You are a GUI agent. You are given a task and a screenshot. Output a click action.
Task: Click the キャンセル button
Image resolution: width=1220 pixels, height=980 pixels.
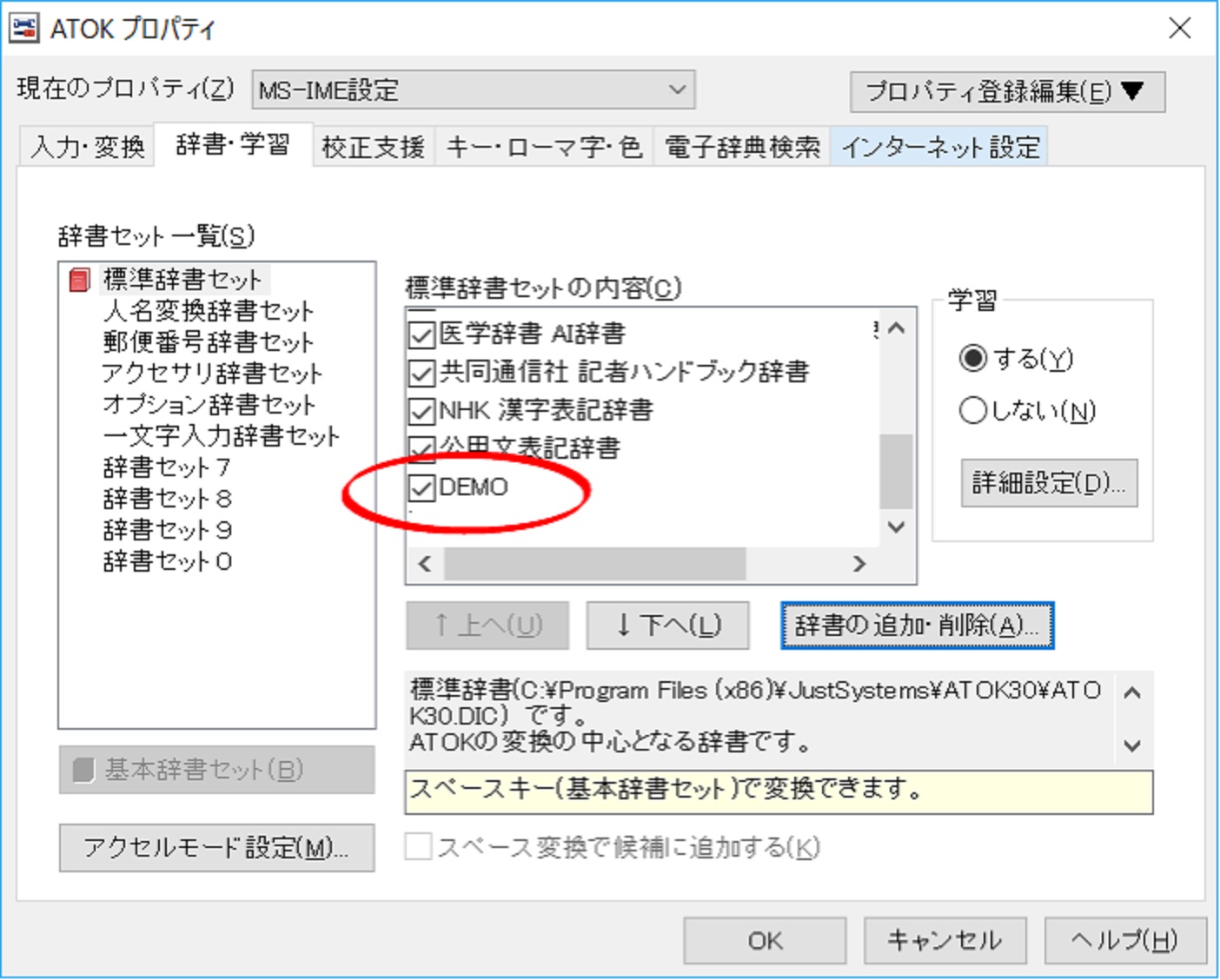pos(945,941)
